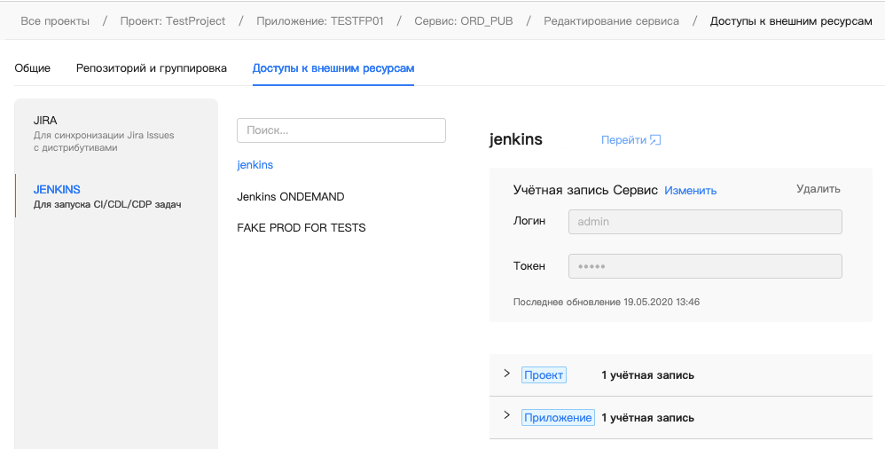Expand the Приложение accounts section
885x449 pixels.
click(x=507, y=416)
